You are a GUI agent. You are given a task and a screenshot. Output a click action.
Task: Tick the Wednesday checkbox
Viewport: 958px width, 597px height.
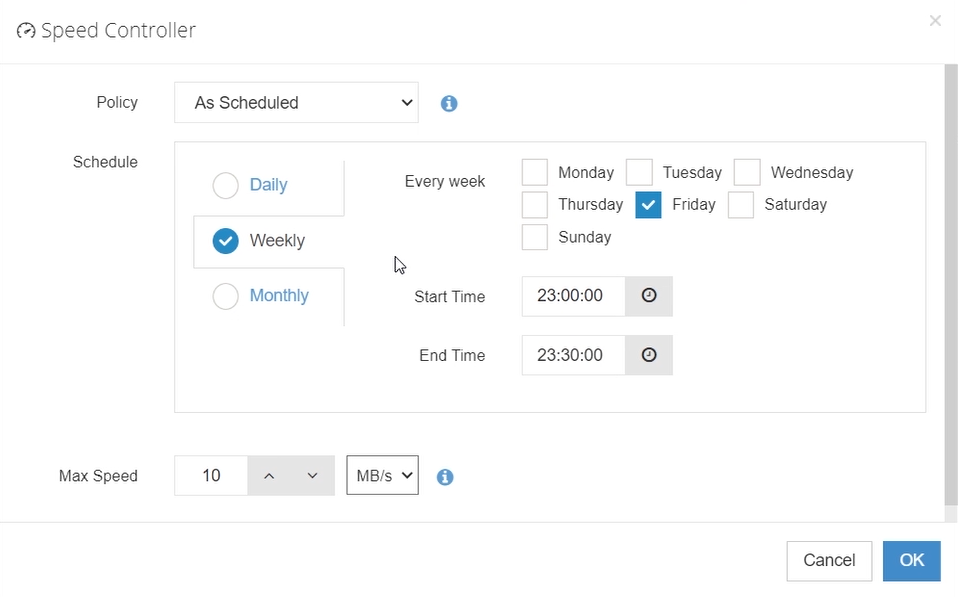747,172
